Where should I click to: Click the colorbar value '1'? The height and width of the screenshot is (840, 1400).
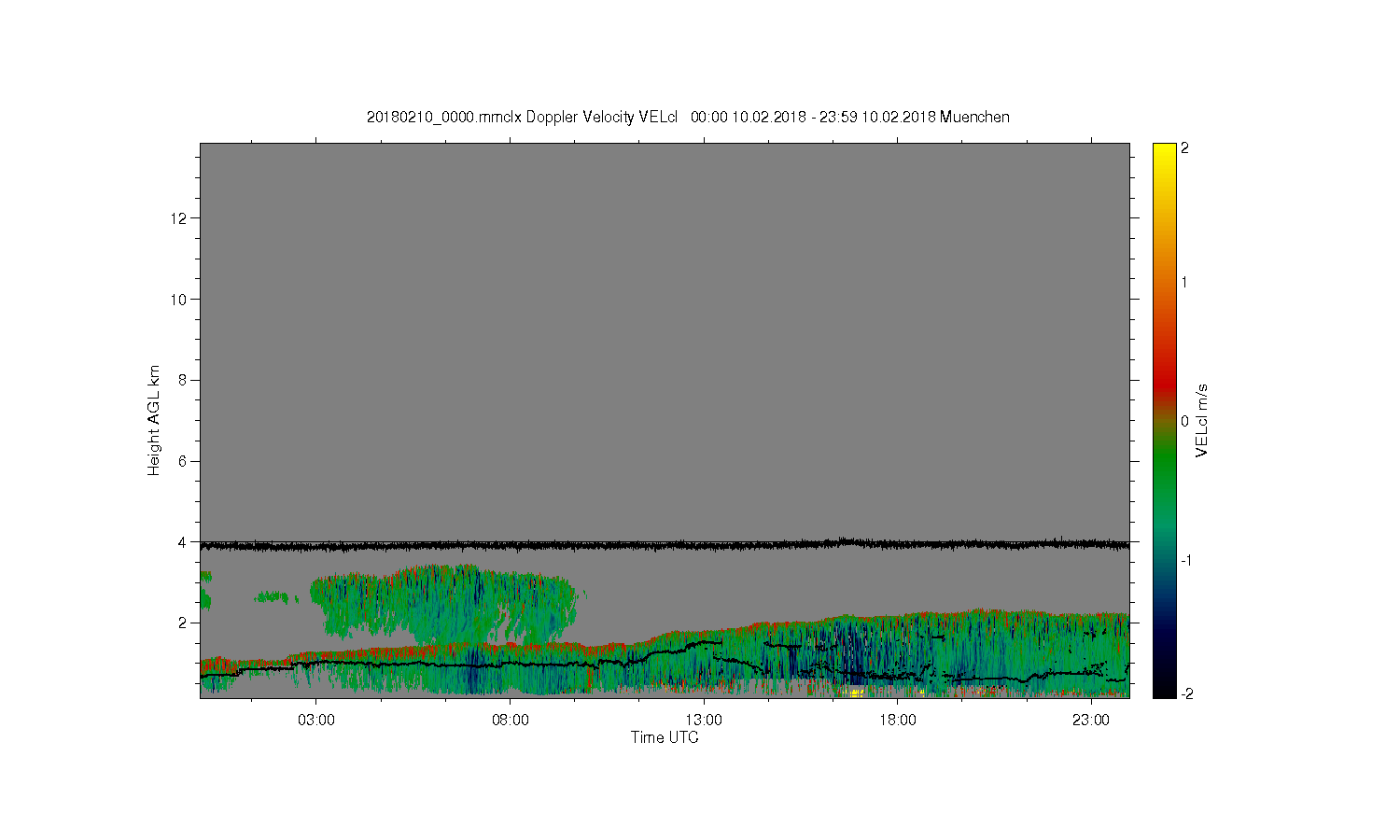point(1185,282)
